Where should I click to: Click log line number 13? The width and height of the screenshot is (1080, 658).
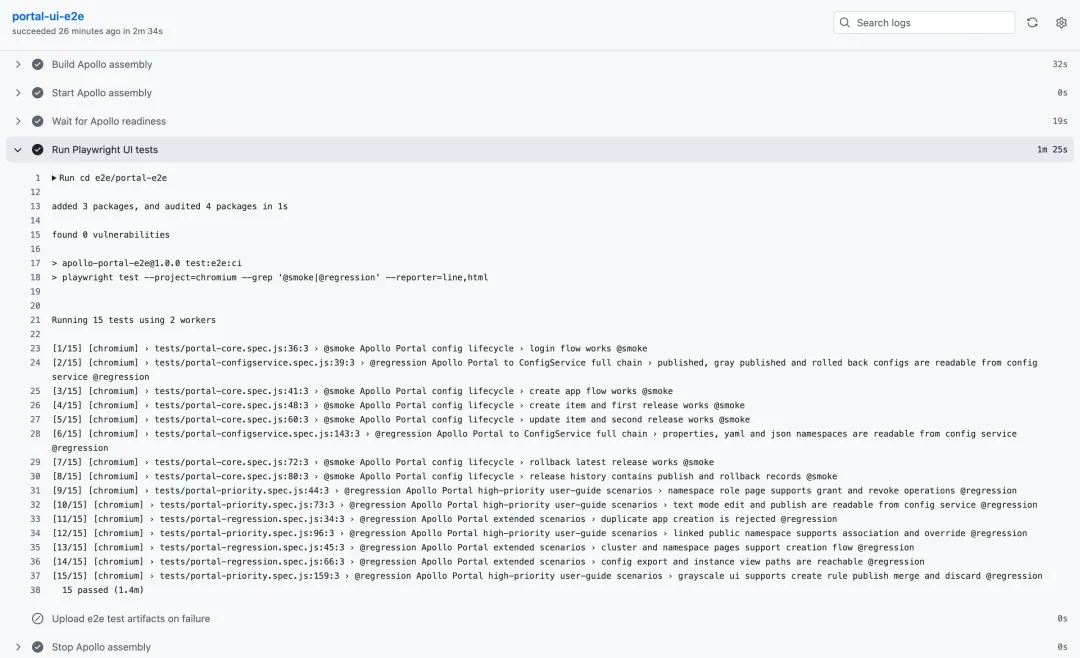35,206
